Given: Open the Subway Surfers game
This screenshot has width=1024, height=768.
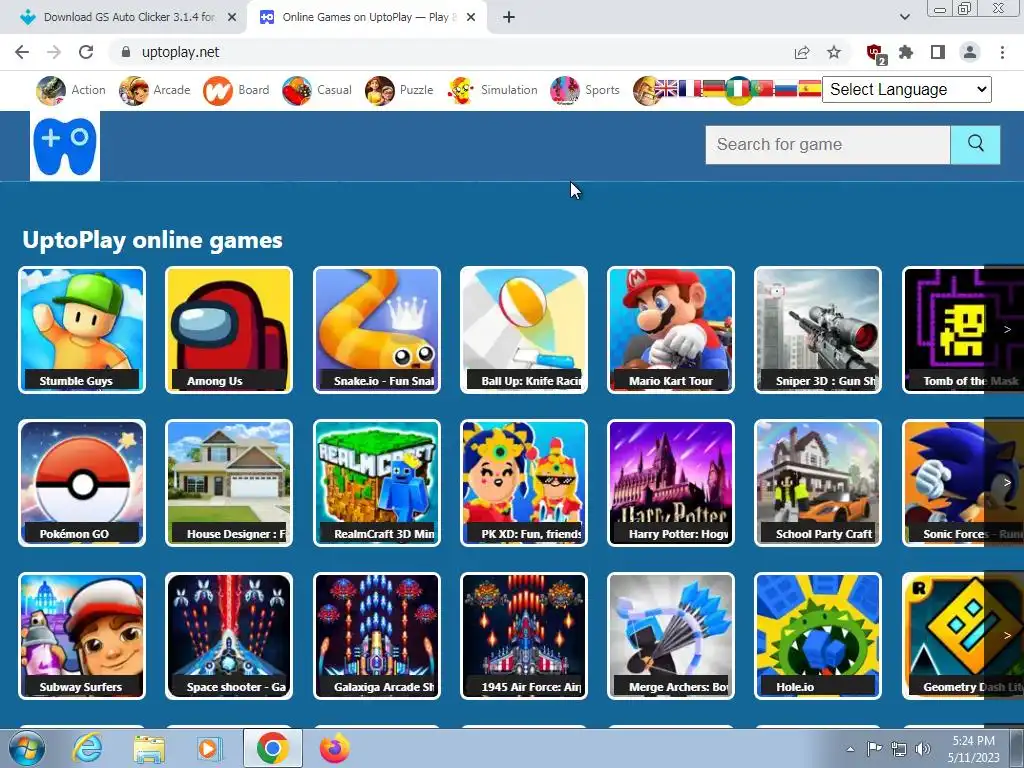Looking at the screenshot, I should click(82, 636).
